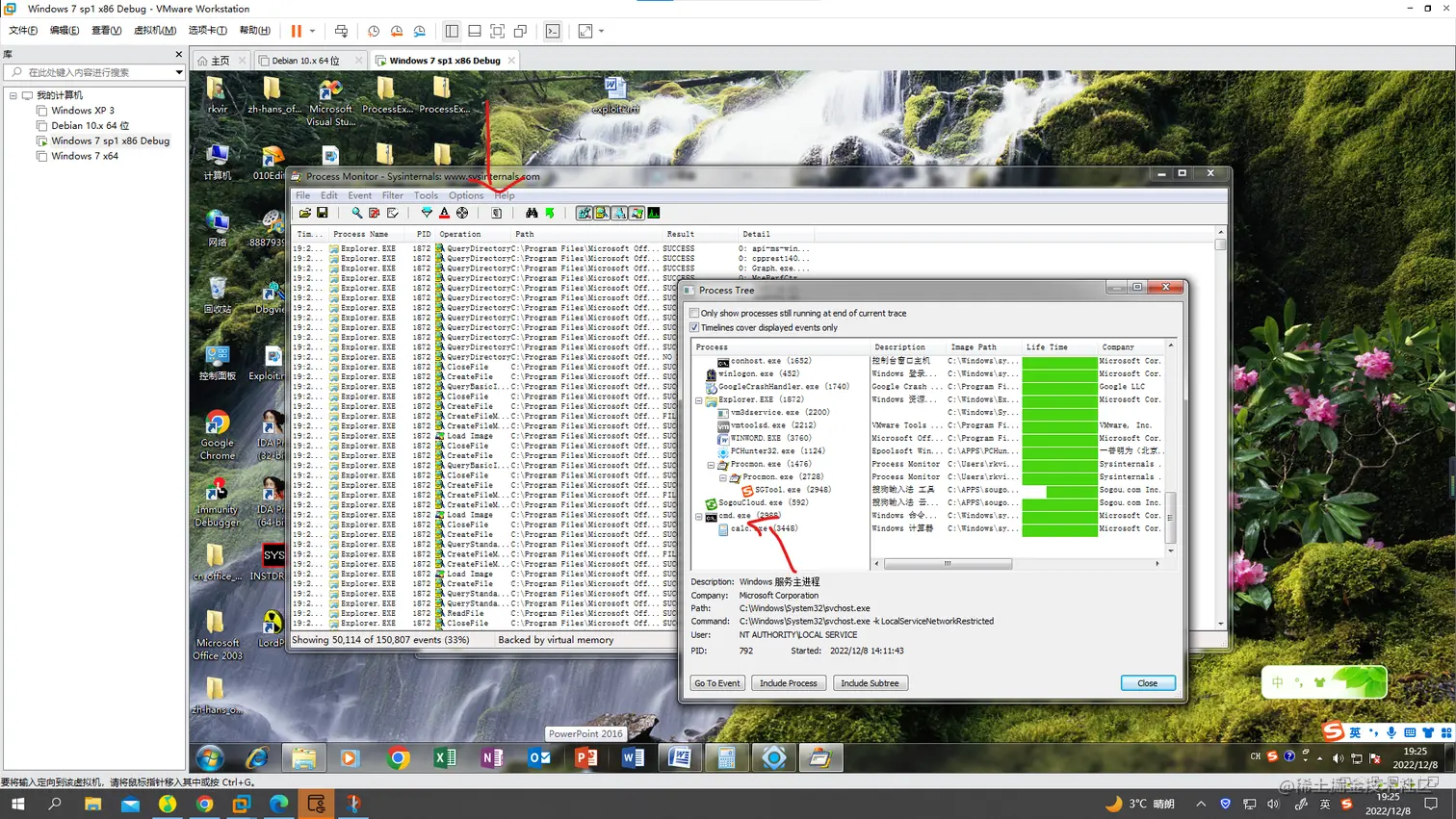Click Windows 10 Start button on host taskbar
This screenshot has height=819, width=1456.
(x=17, y=804)
